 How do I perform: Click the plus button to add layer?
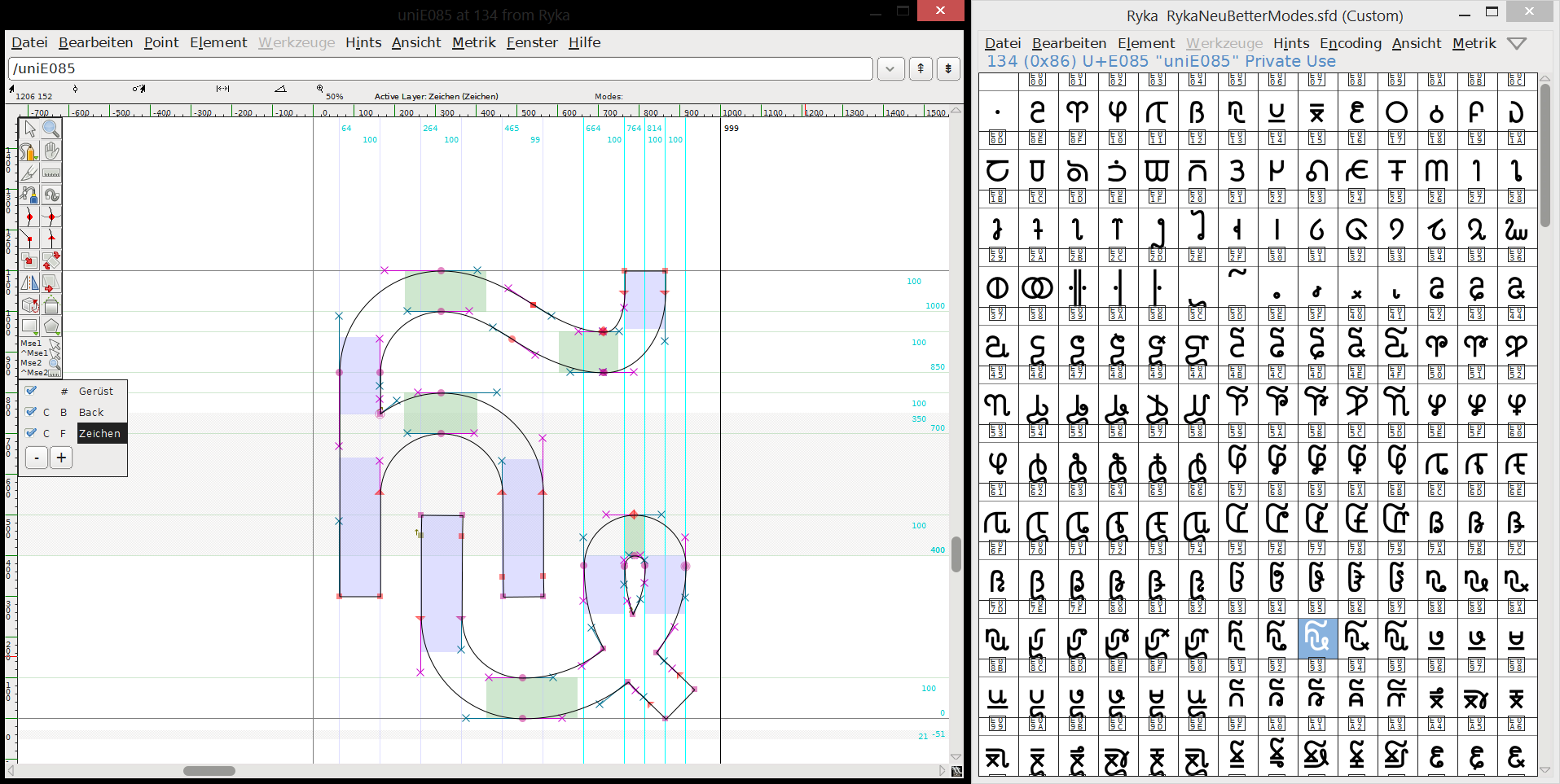[61, 458]
